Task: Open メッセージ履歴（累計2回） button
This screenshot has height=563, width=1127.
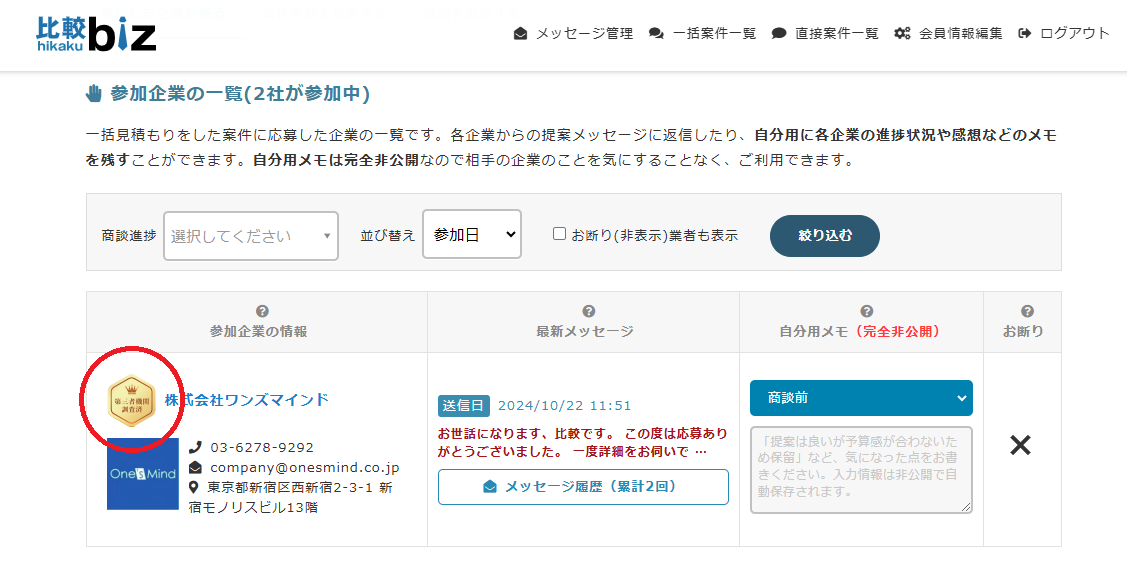Action: click(583, 487)
